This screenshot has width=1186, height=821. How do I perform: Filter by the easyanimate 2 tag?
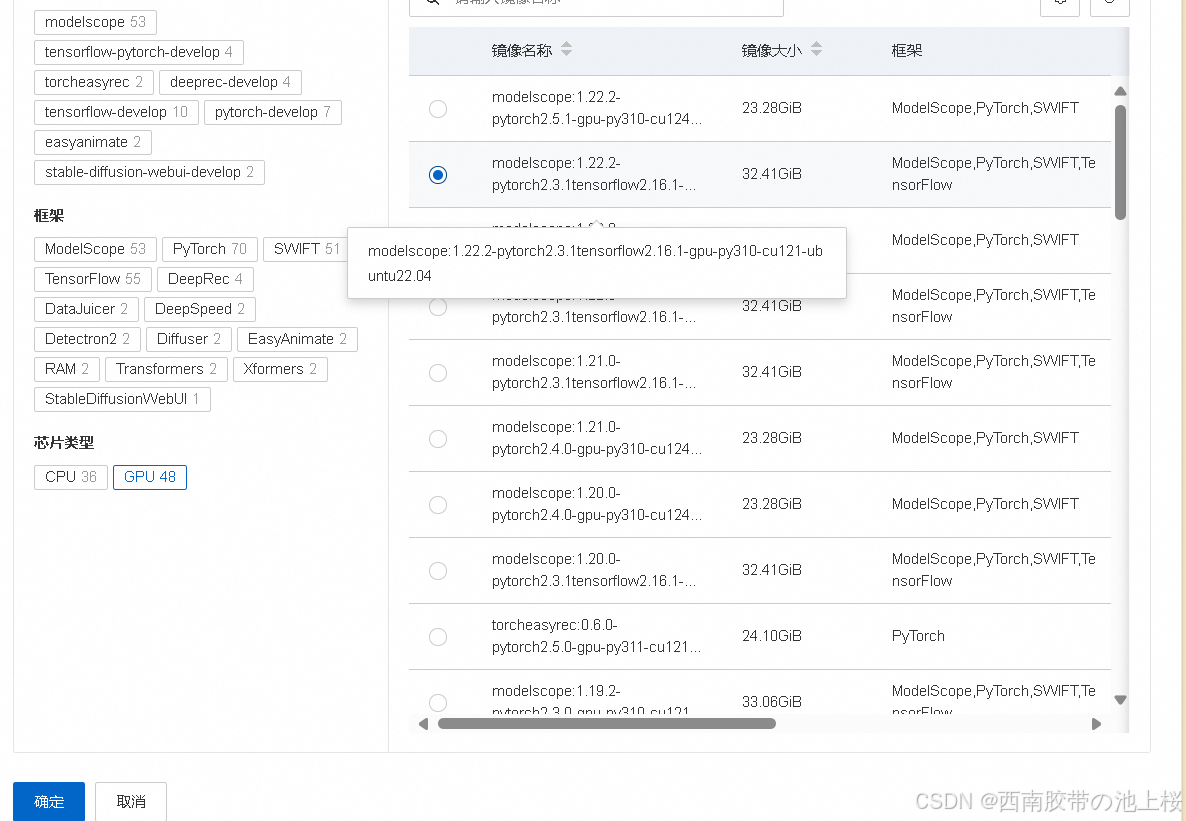click(92, 142)
